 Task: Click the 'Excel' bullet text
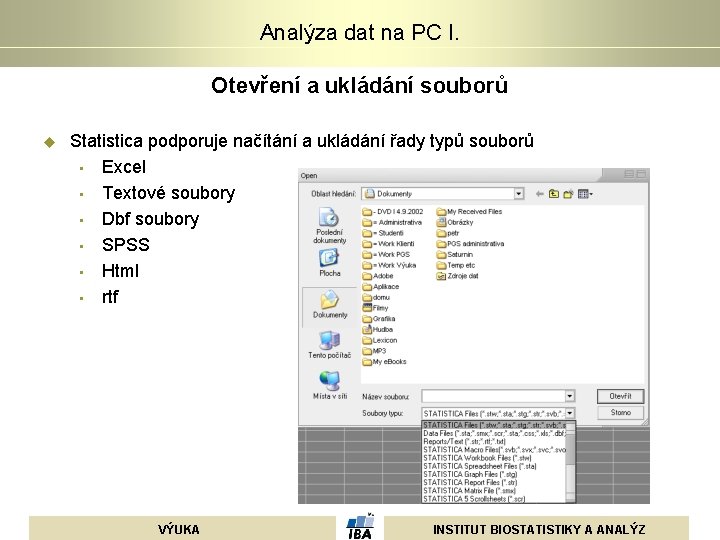tap(124, 167)
